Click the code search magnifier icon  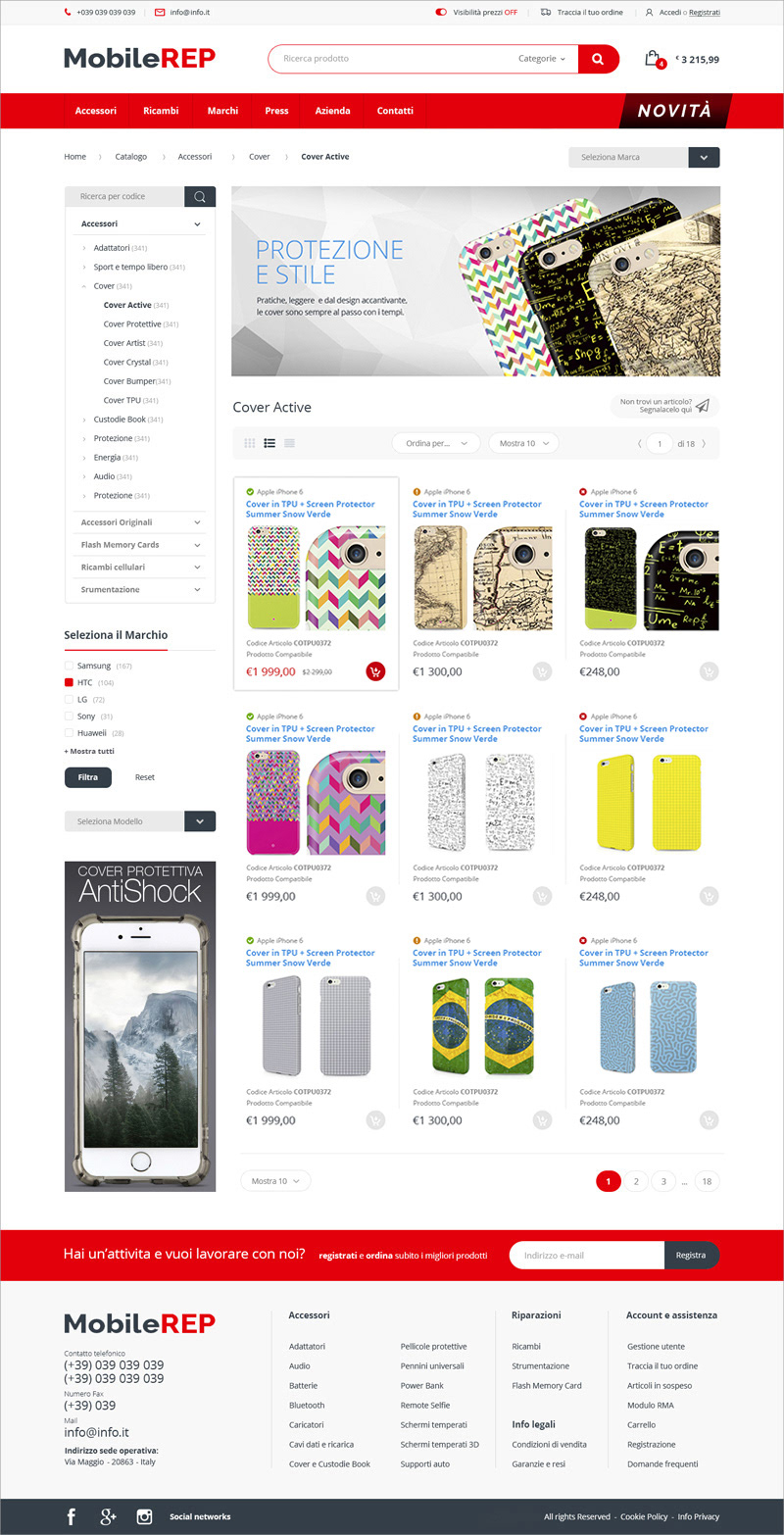(200, 197)
